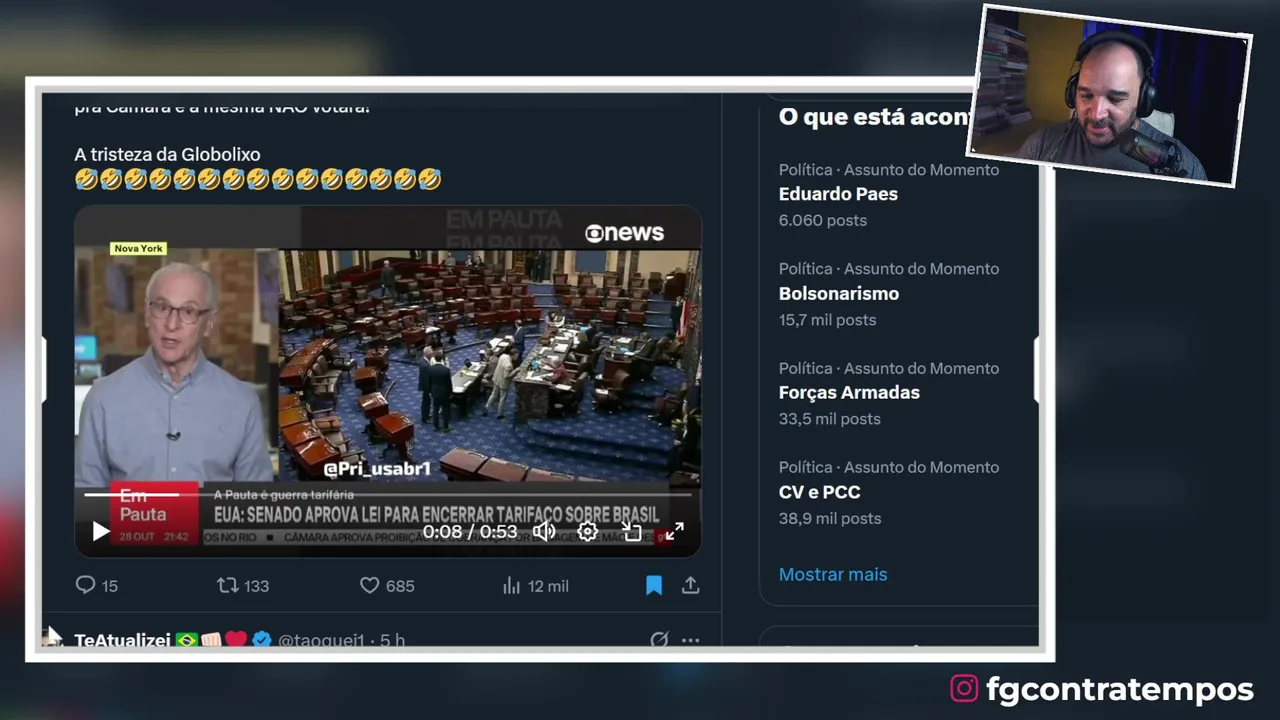Click the verified badge next to TeAtualizei

tap(262, 640)
